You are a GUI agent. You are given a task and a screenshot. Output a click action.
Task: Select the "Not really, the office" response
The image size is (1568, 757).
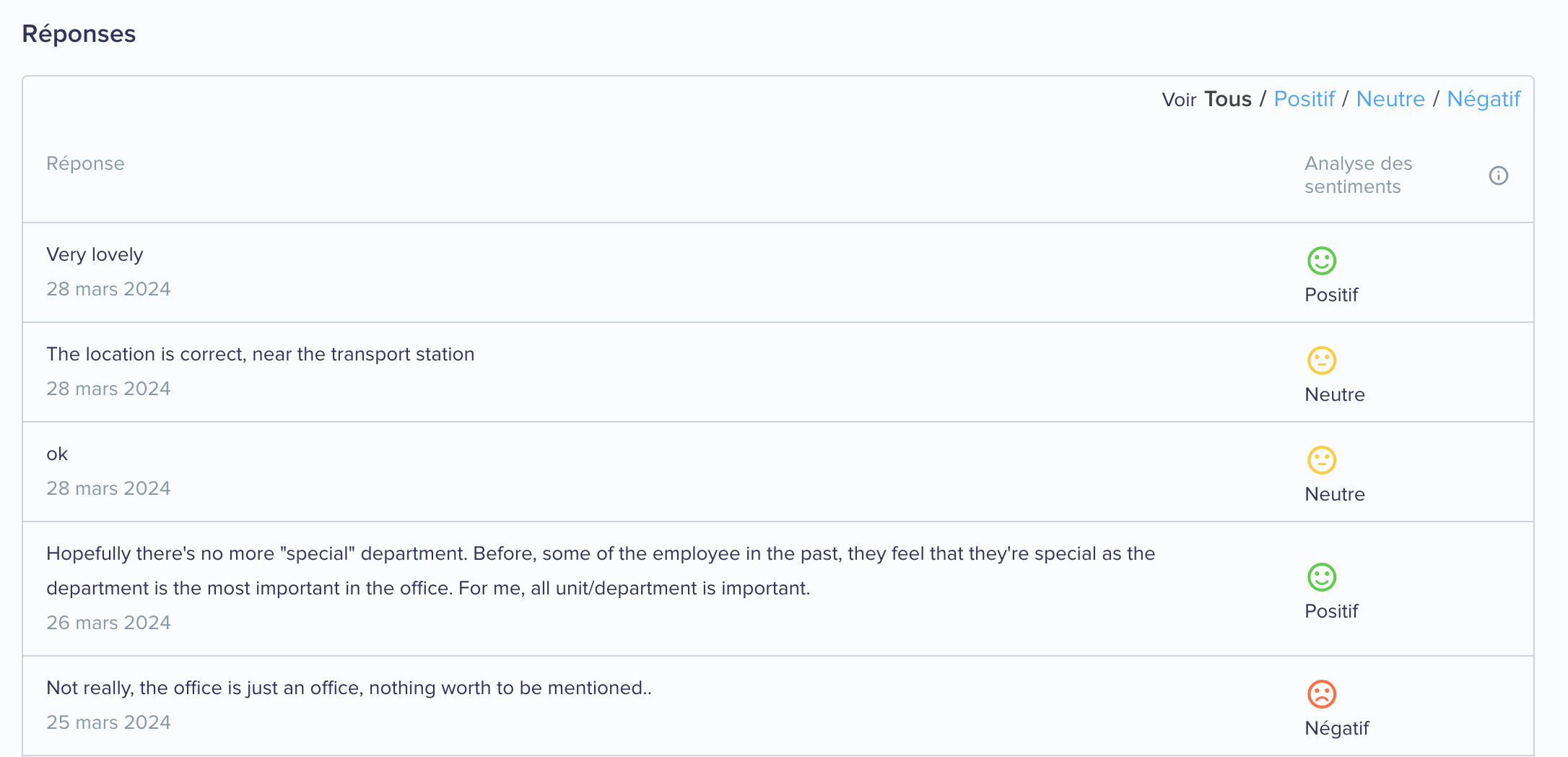349,688
